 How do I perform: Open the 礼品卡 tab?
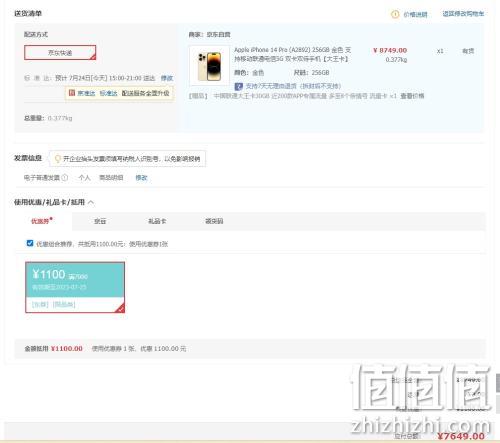[157, 221]
